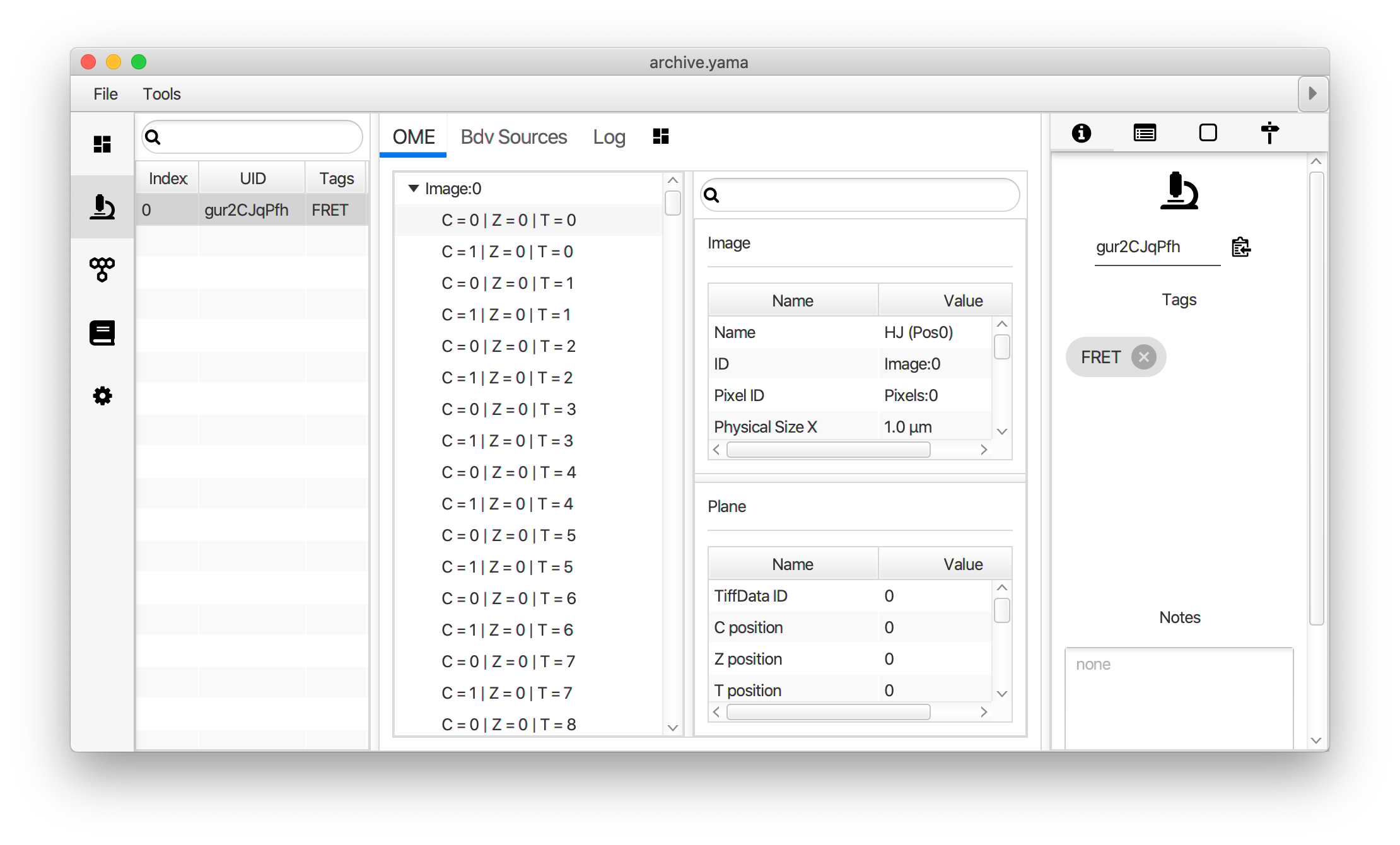Remove the FRET tag with the x
This screenshot has height=845, width=1400.
[1143, 357]
